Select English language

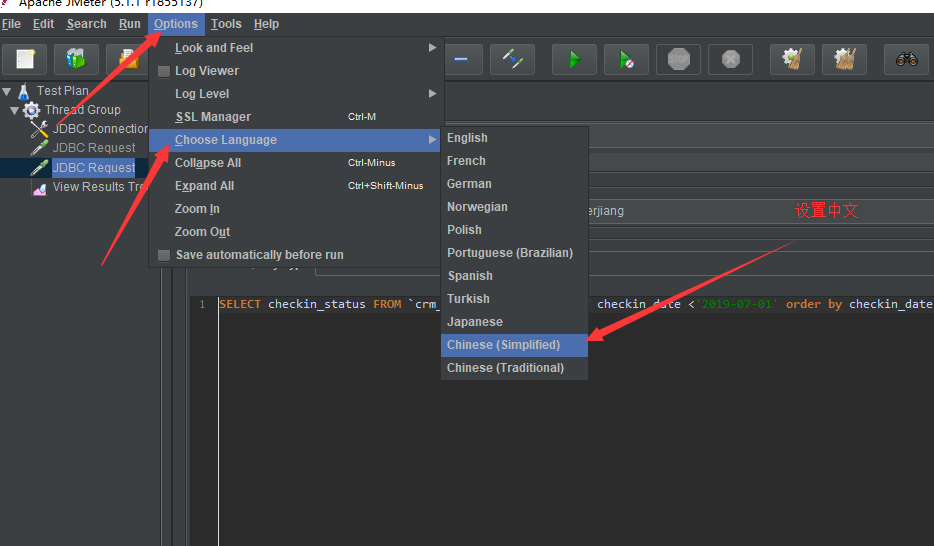tap(514, 138)
